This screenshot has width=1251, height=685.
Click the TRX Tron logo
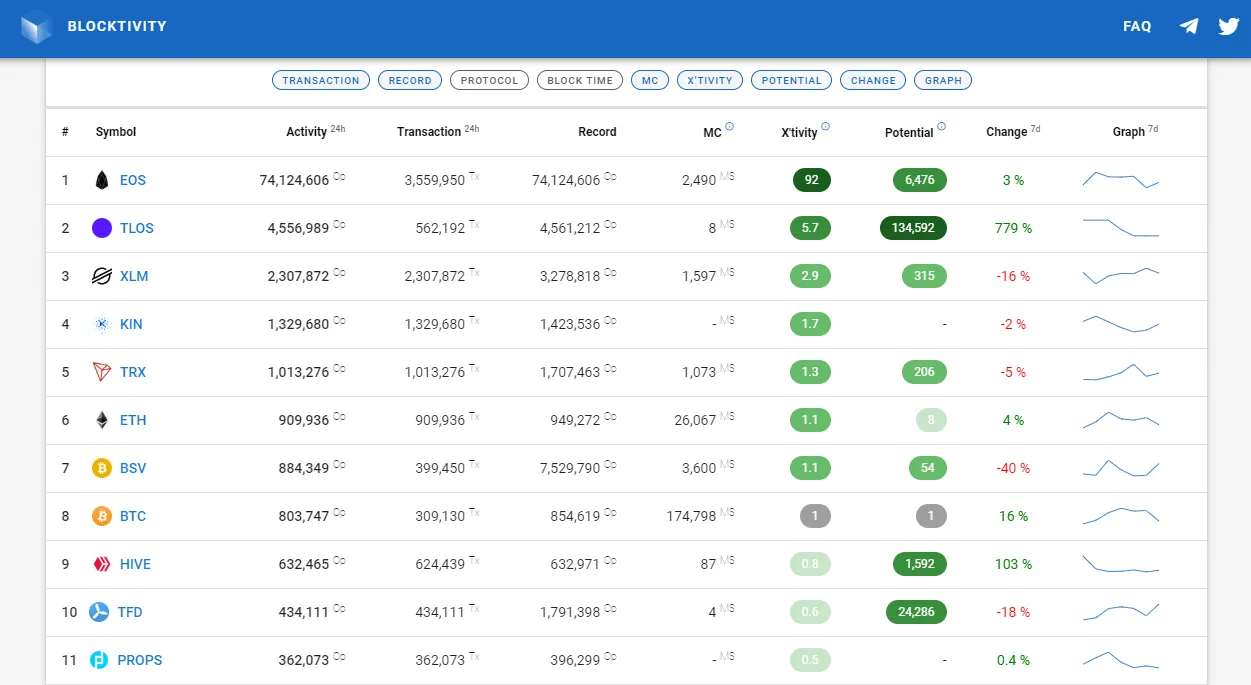pyautogui.click(x=101, y=372)
